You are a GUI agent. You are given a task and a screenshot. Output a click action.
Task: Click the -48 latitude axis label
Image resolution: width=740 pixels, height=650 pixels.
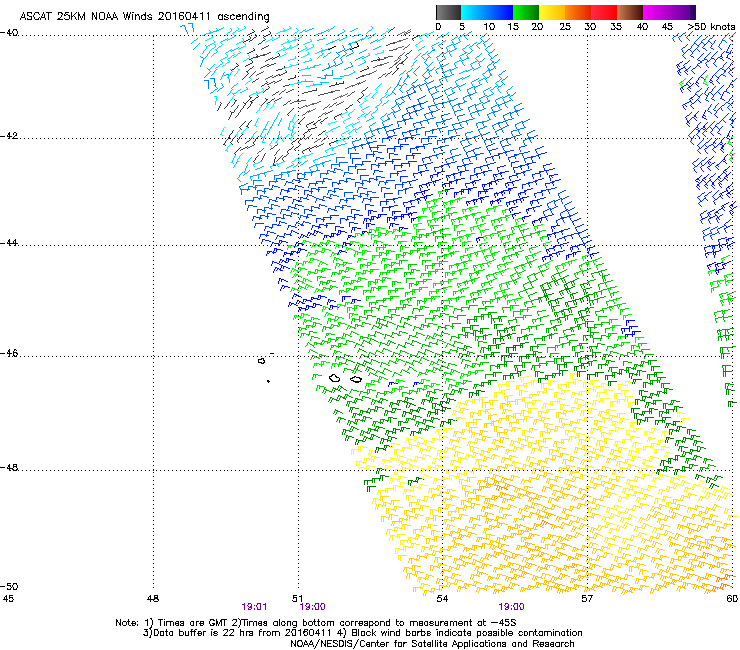pos(9,467)
